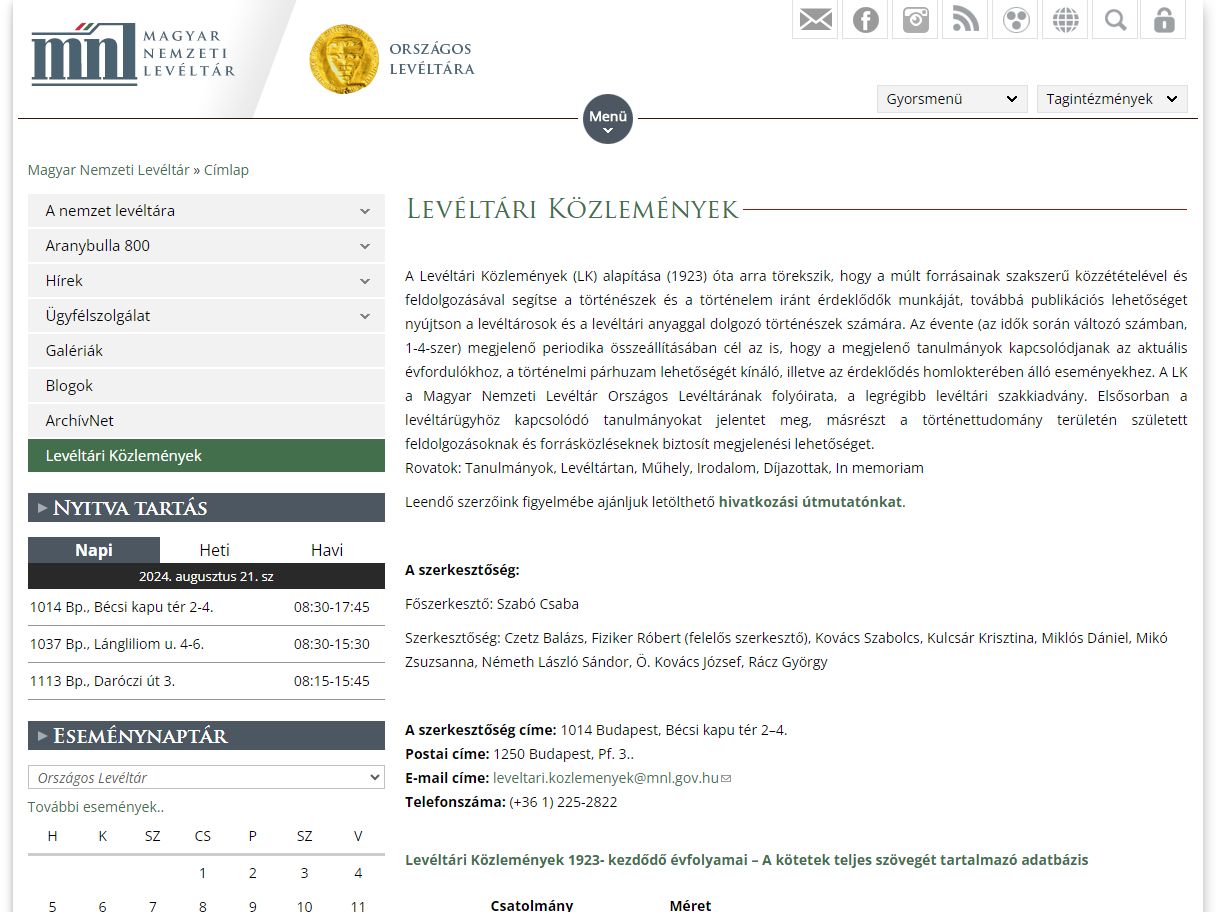Switch to the Napi tab
The width and height of the screenshot is (1216, 912).
tap(94, 550)
